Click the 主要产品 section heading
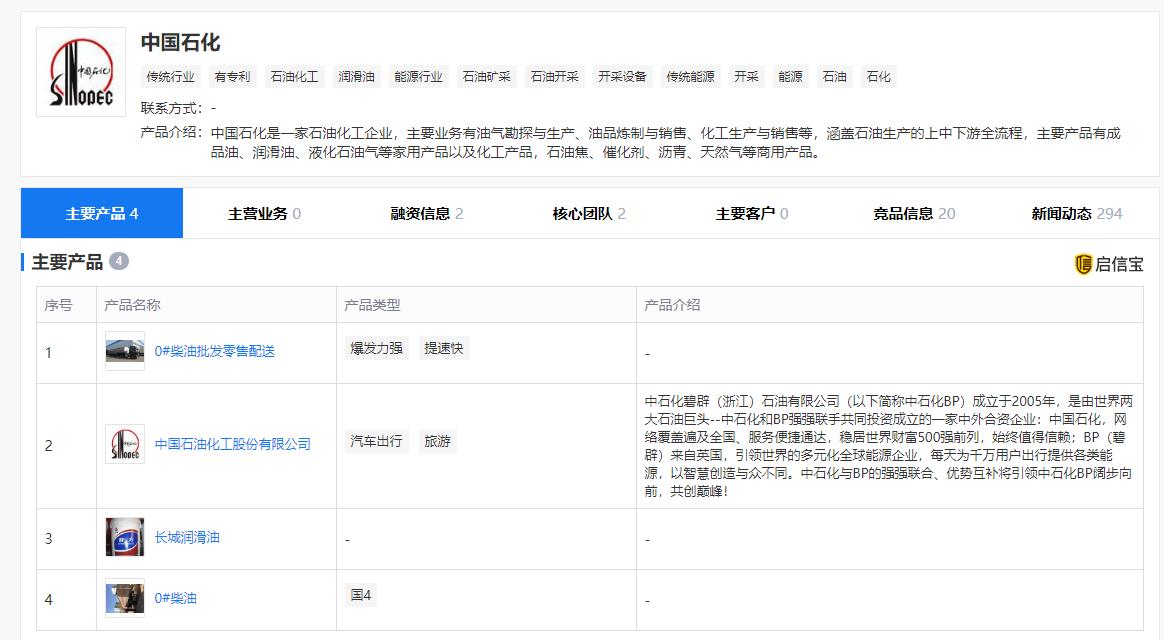This screenshot has height=640, width=1164. pyautogui.click(x=67, y=261)
